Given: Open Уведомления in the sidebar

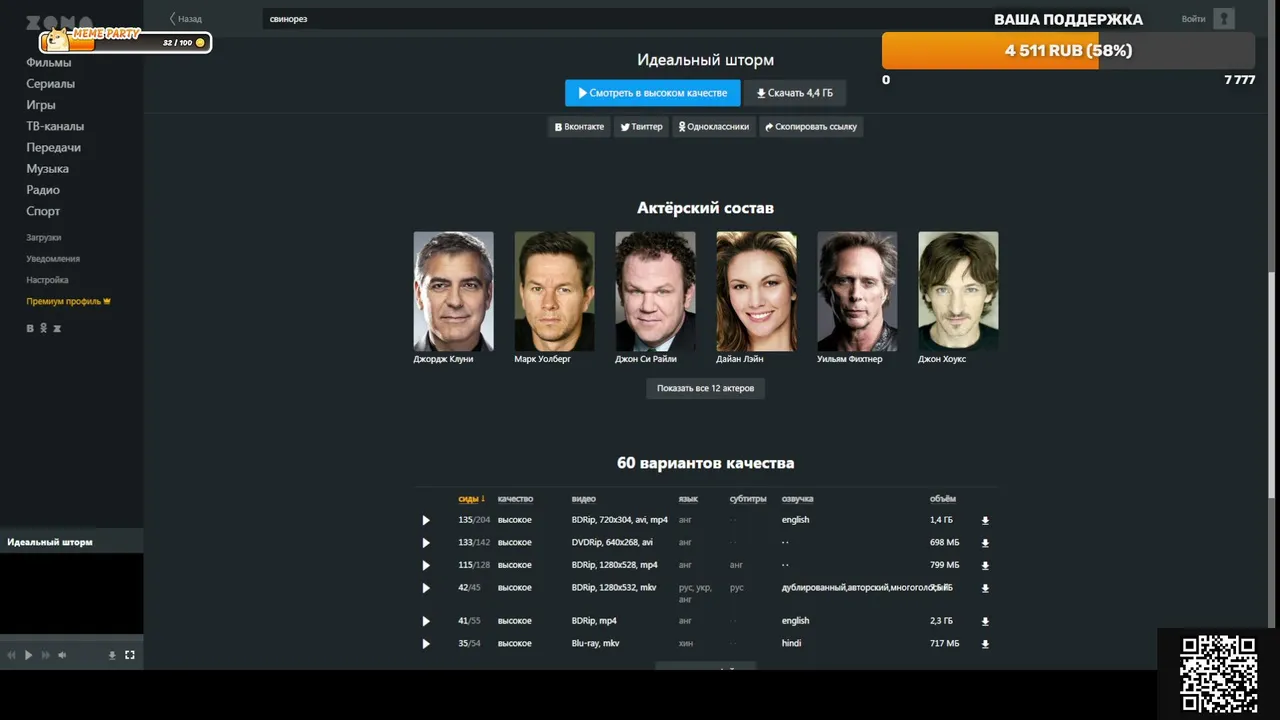Looking at the screenshot, I should click(53, 259).
